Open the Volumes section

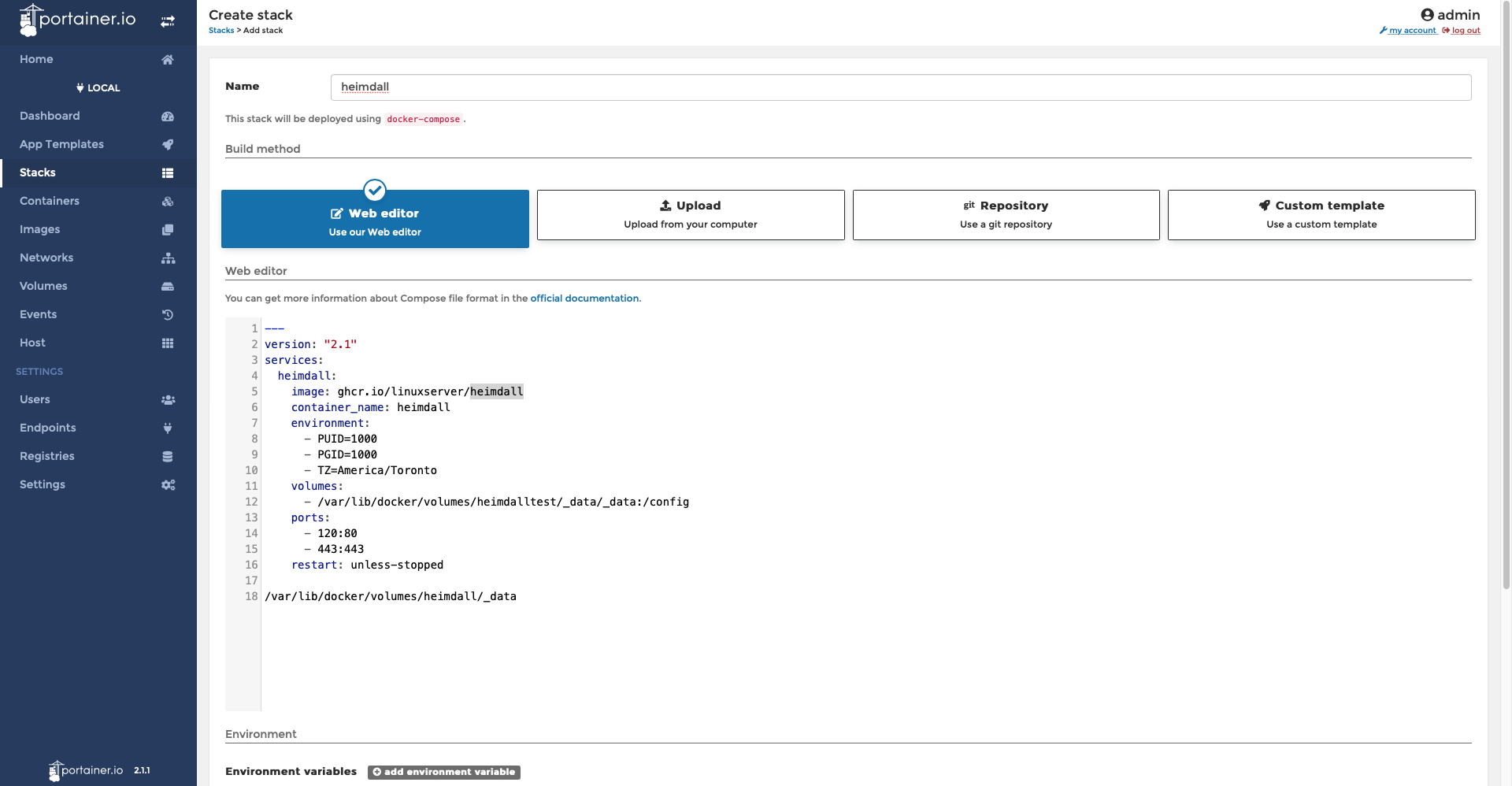[x=98, y=287]
